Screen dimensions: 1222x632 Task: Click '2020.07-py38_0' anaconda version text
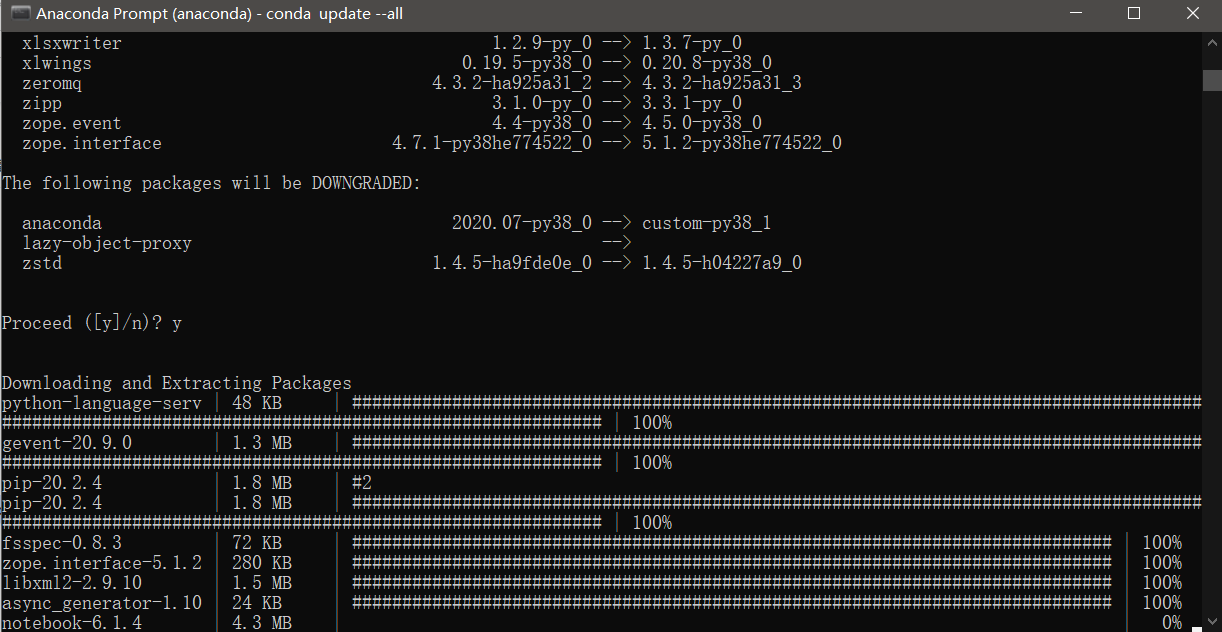click(x=522, y=224)
